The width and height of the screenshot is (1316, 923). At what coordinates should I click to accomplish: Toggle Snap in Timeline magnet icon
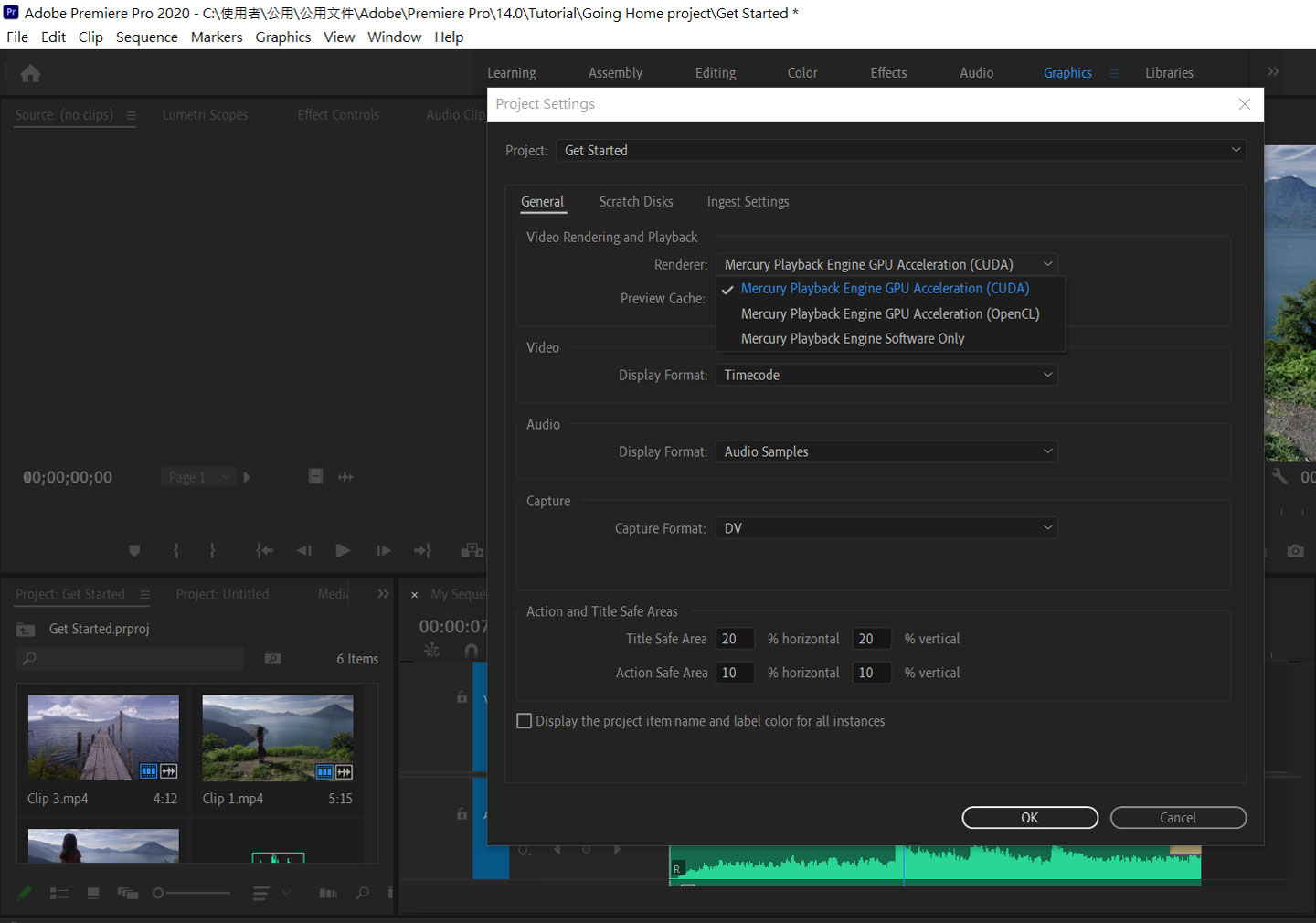(x=472, y=651)
